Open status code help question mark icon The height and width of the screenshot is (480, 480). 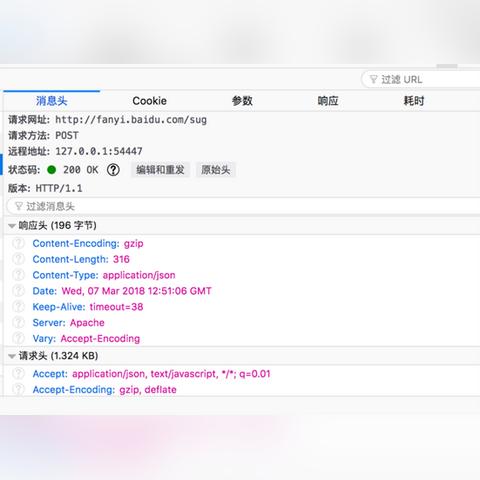point(113,170)
